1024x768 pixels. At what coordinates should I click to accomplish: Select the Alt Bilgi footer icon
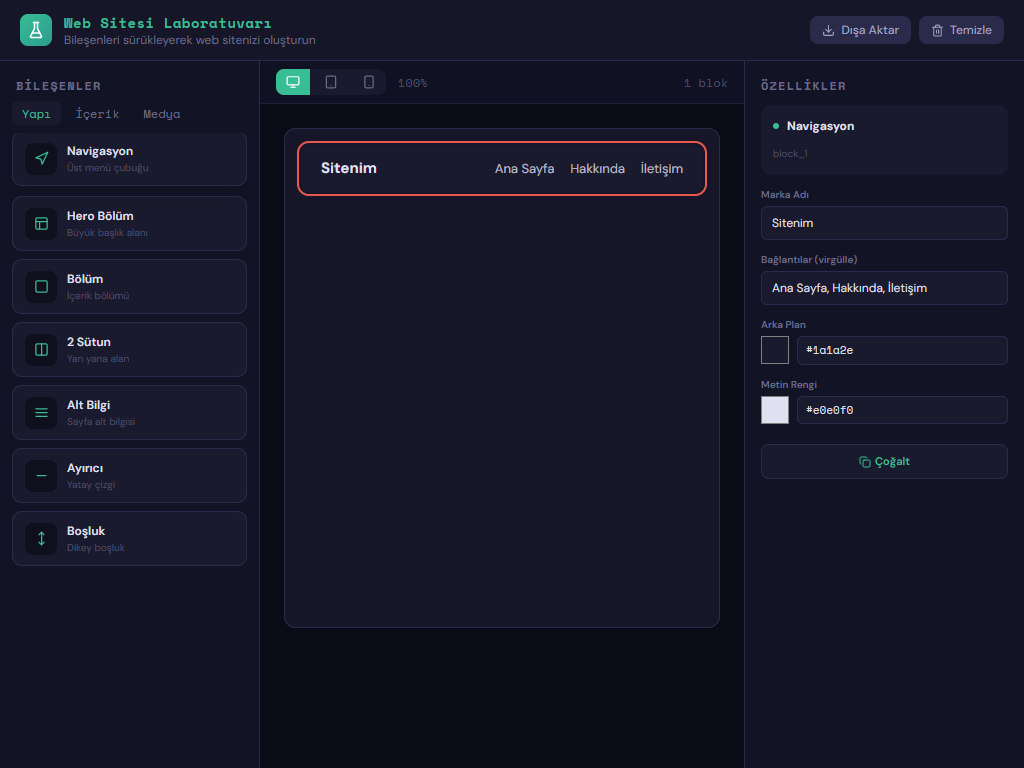coord(41,412)
